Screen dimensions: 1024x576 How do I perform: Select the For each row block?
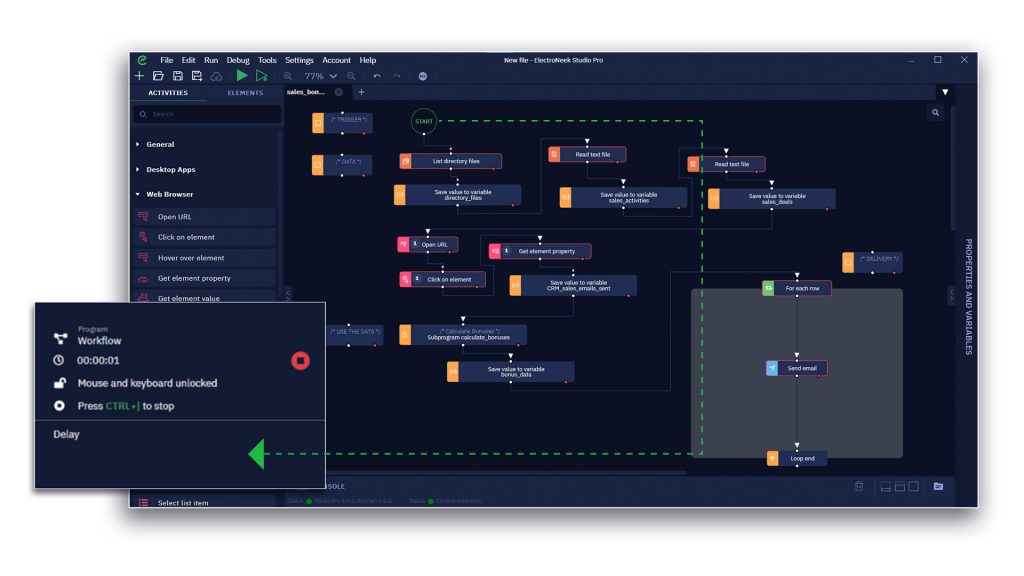[x=797, y=288]
